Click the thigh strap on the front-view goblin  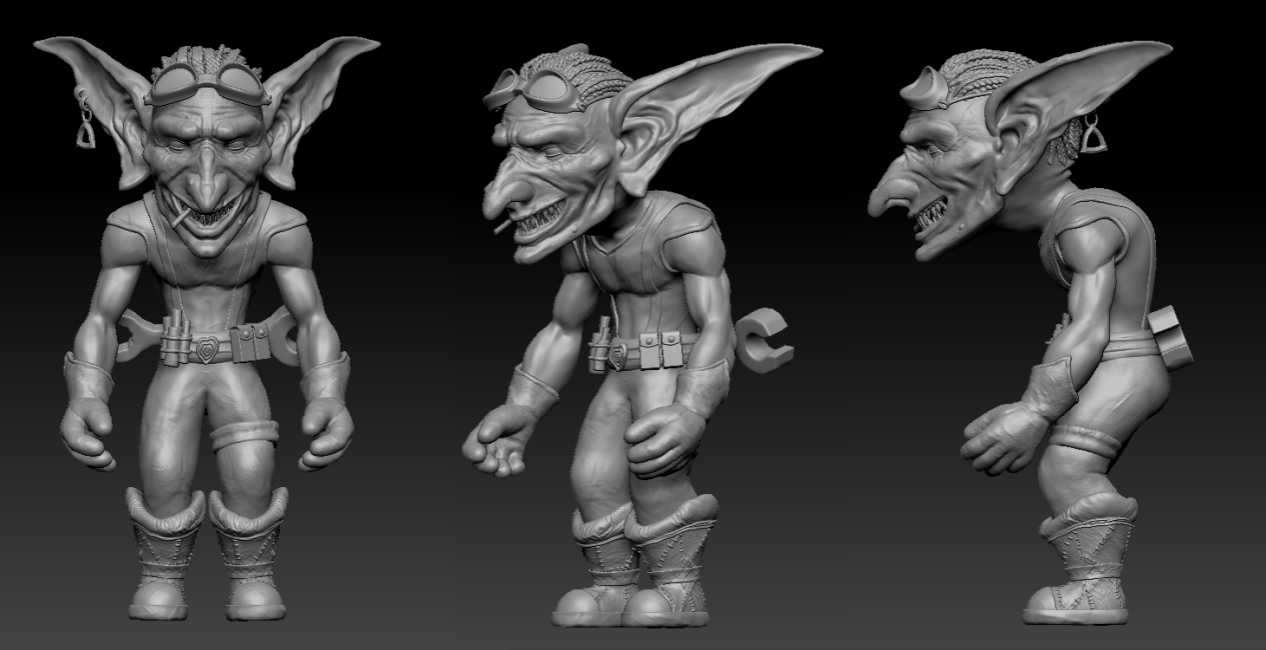[244, 434]
